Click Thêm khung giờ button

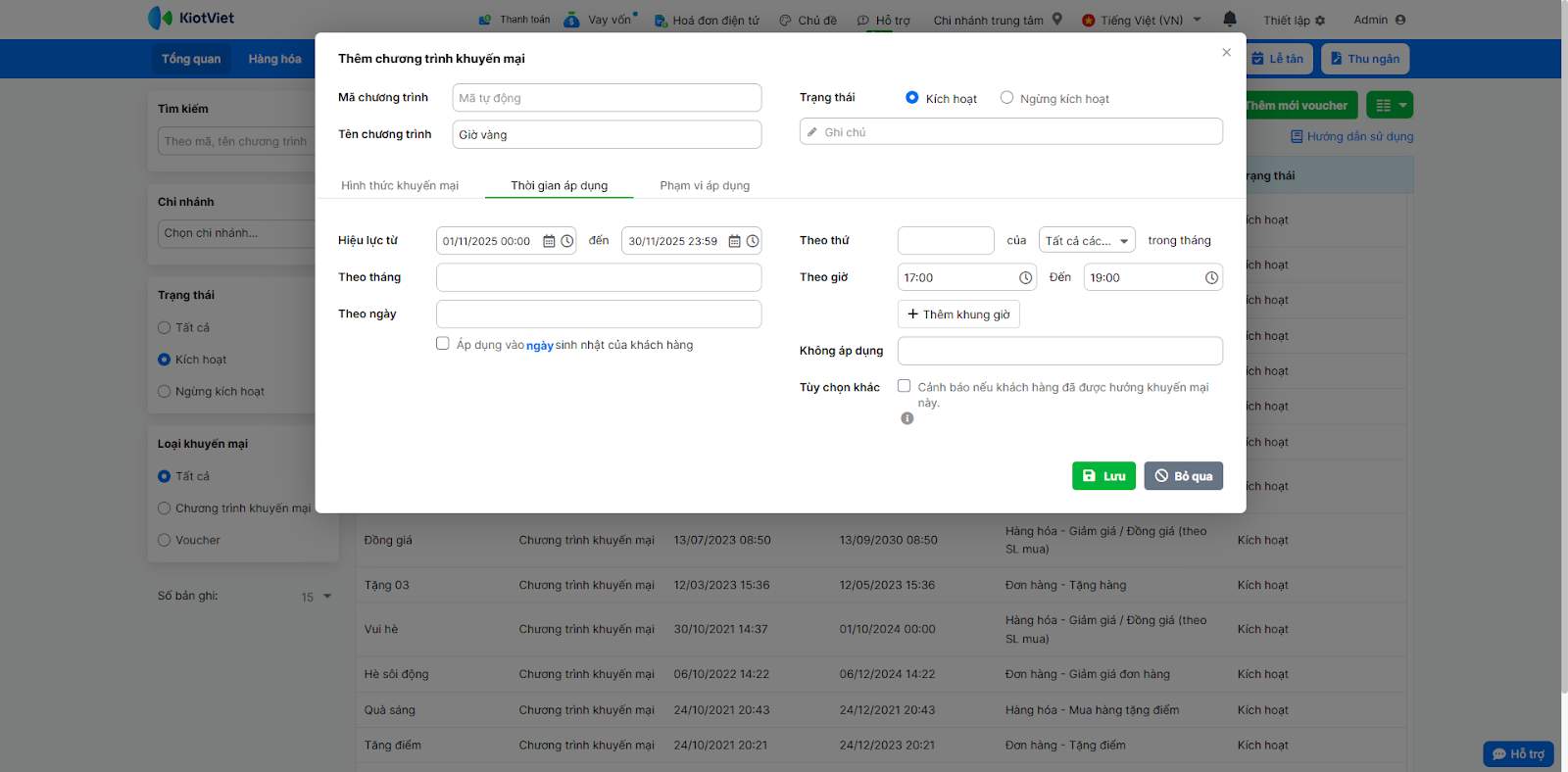tap(958, 314)
